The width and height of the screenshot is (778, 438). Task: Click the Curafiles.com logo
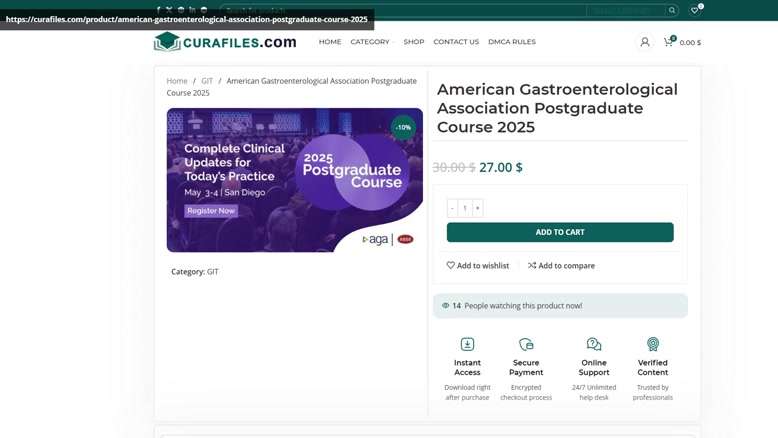click(x=225, y=42)
